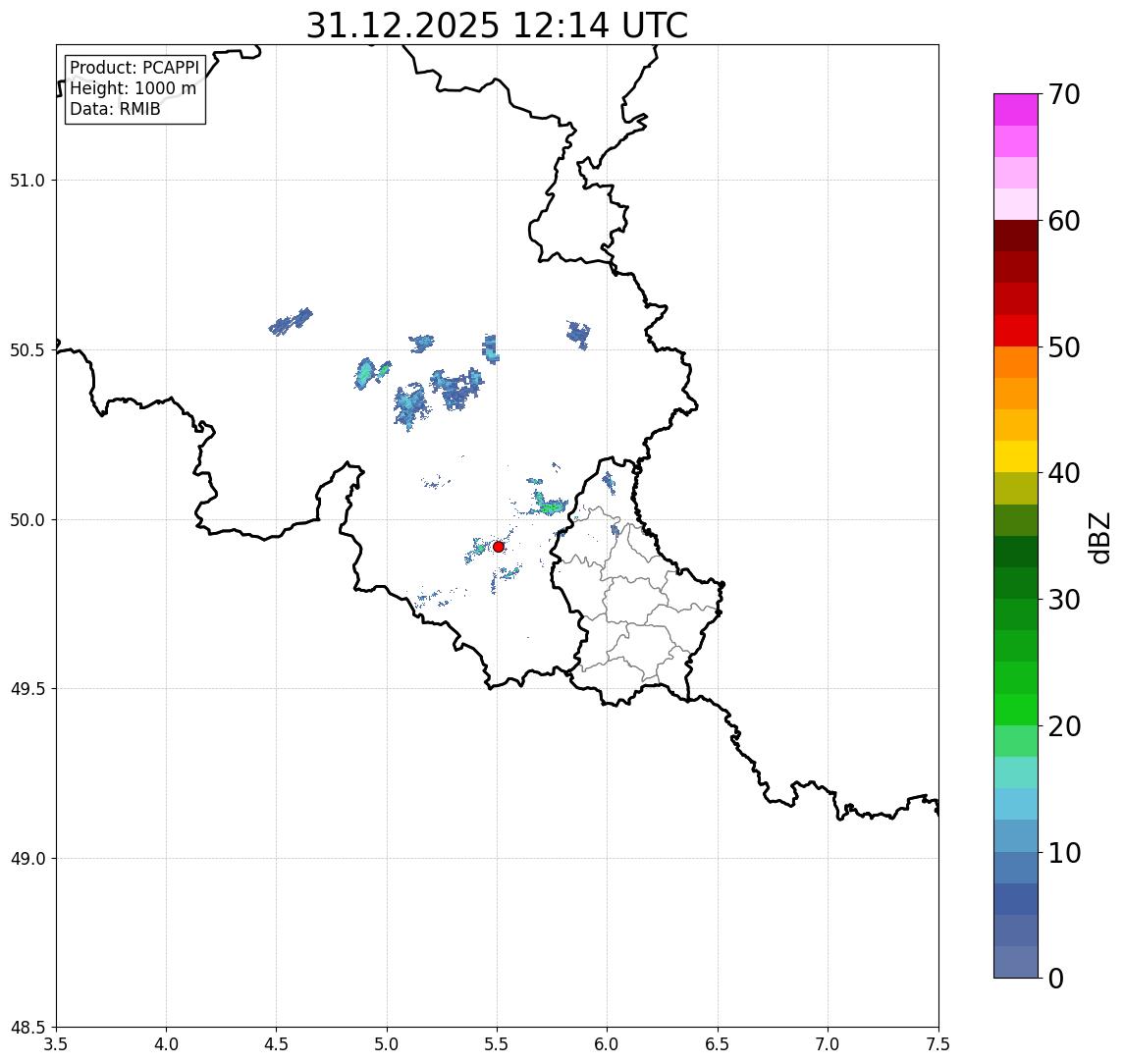1124x1064 pixels.
Task: Click the colorbar tick label 20
Action: tap(1064, 726)
